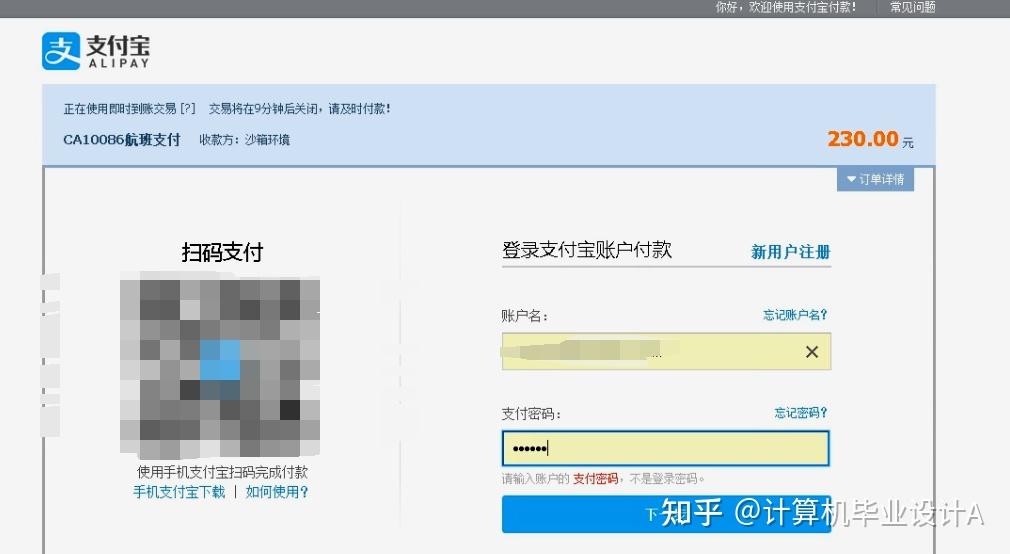This screenshot has height=554, width=1010.
Task: Select the 收款方: 沙箱环境 payee text
Action: (x=244, y=140)
